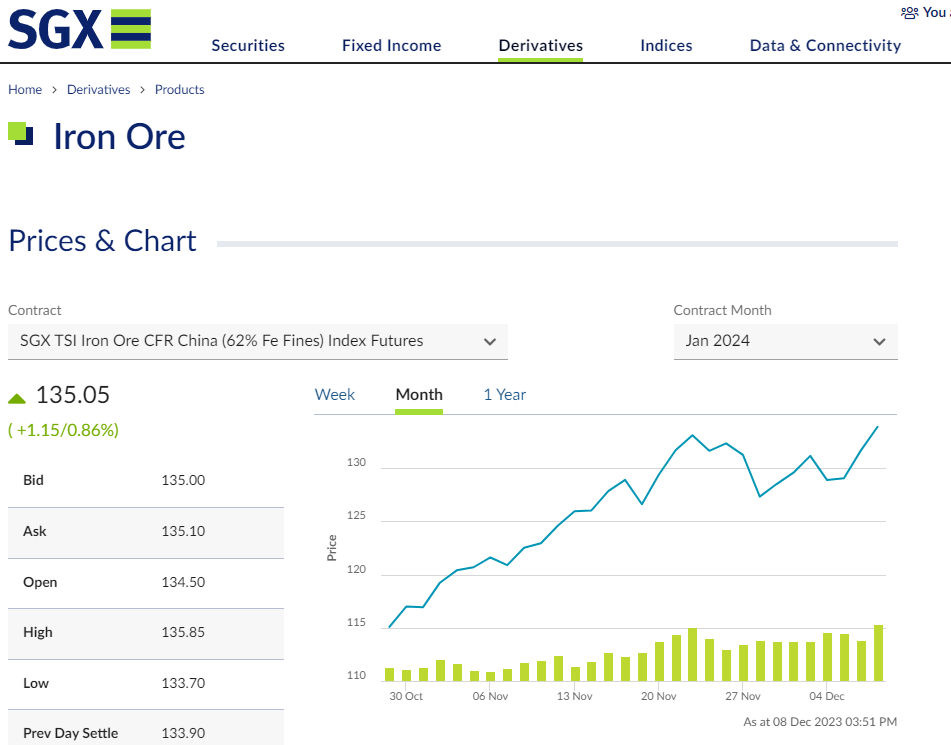Click the final point of the price line

pyautogui.click(x=878, y=427)
